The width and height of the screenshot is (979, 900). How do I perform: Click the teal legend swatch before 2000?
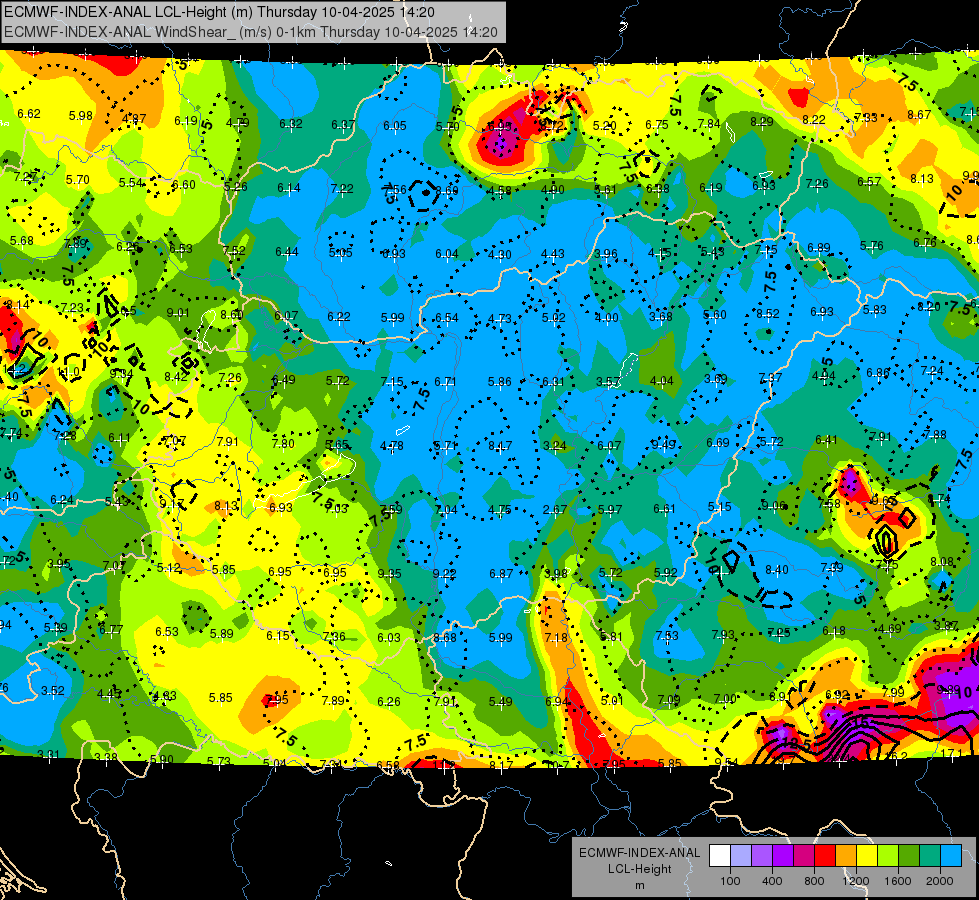point(930,856)
